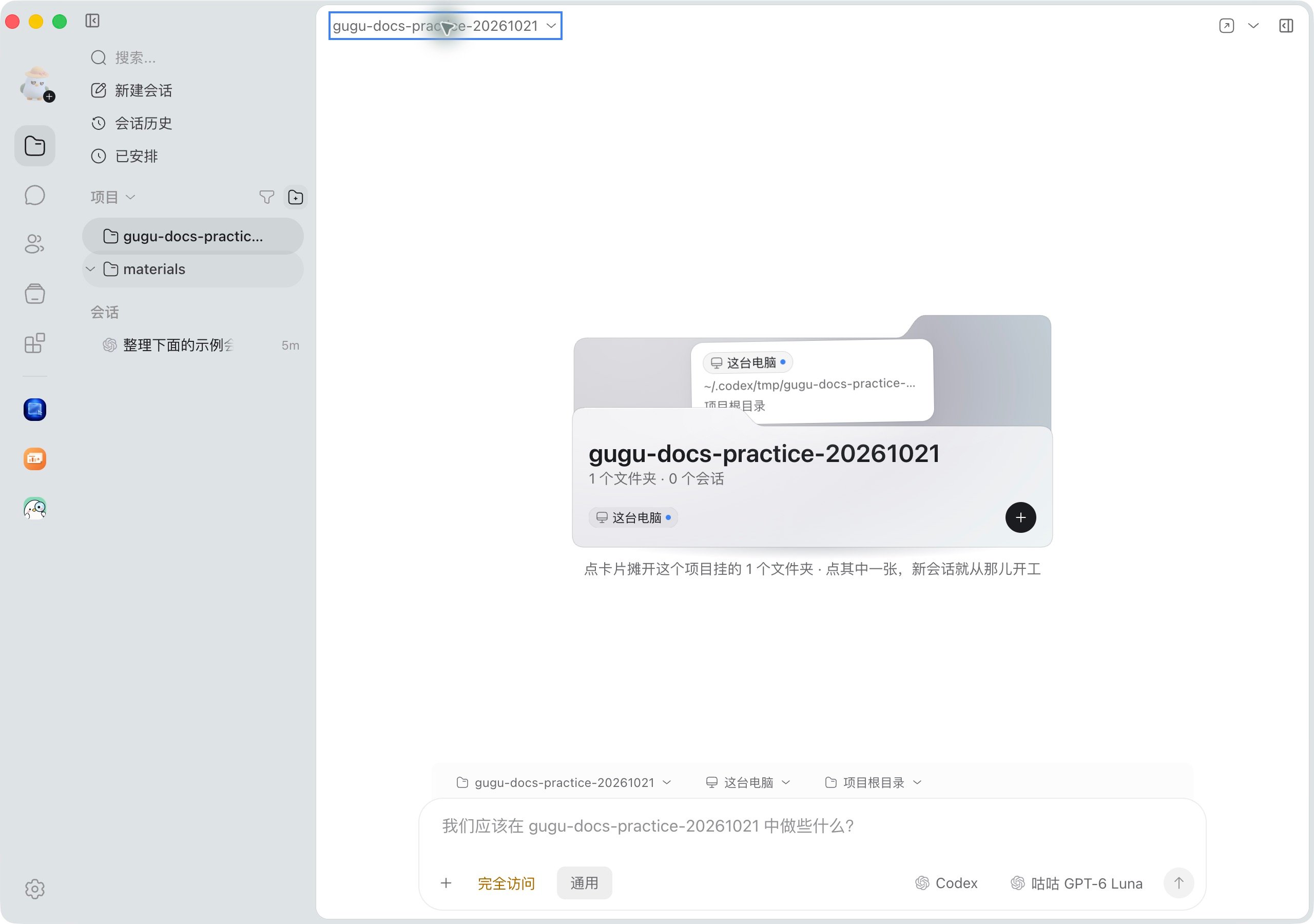Add attachment with the plus icon

tap(447, 883)
